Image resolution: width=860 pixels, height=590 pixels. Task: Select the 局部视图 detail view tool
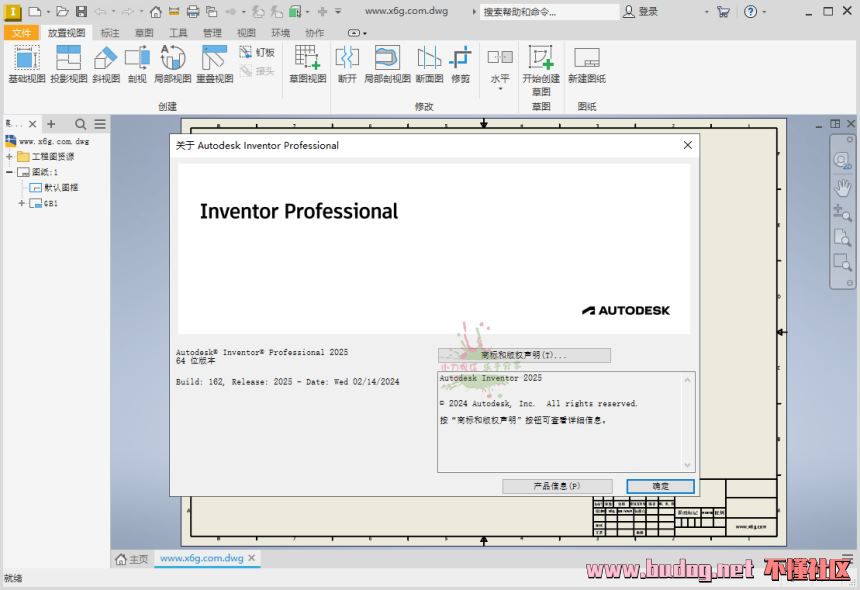click(x=172, y=64)
